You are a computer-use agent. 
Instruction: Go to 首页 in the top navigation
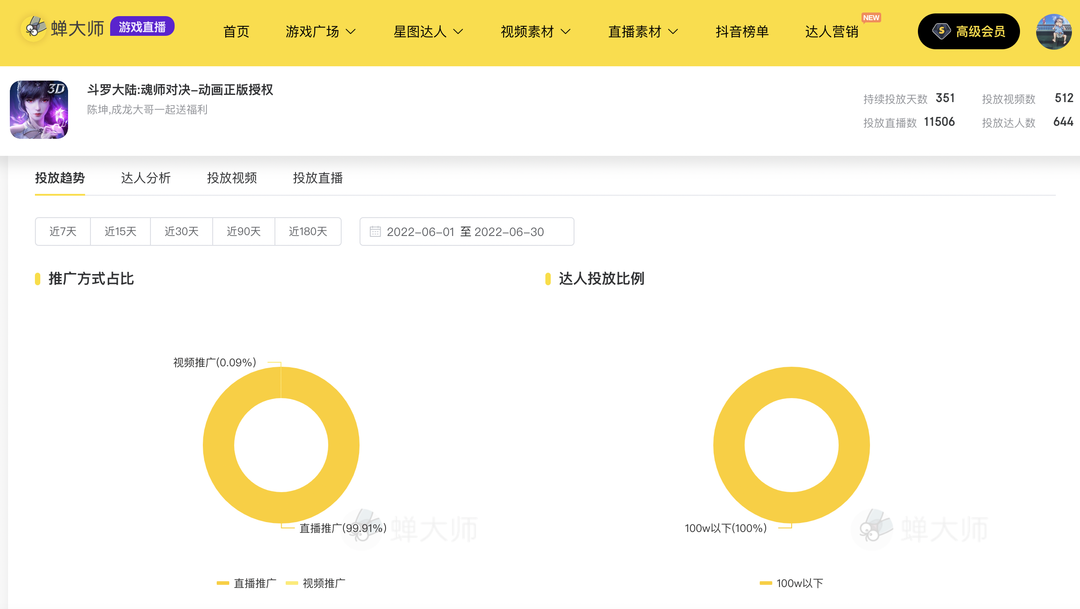point(236,32)
